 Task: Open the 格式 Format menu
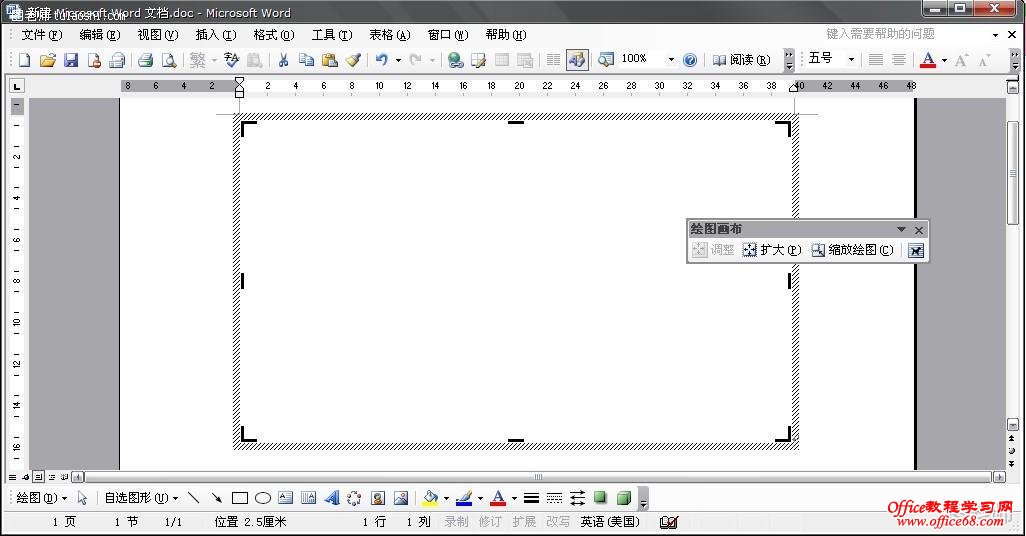[273, 35]
